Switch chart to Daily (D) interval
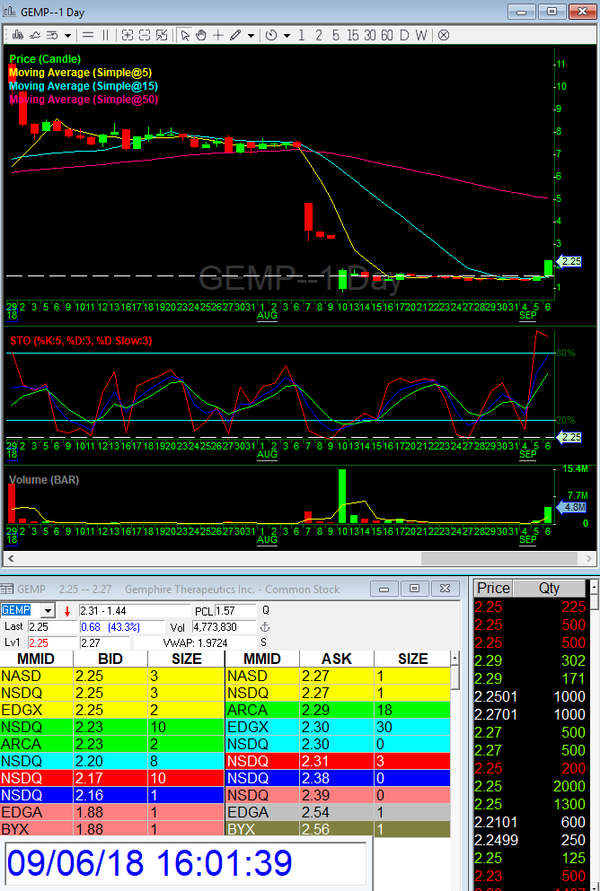This screenshot has height=891, width=600. tap(405, 35)
